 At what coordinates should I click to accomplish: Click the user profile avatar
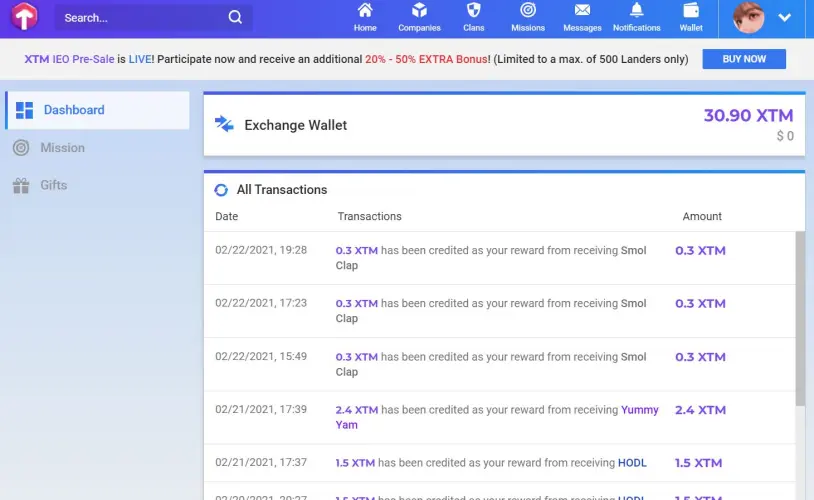point(748,18)
